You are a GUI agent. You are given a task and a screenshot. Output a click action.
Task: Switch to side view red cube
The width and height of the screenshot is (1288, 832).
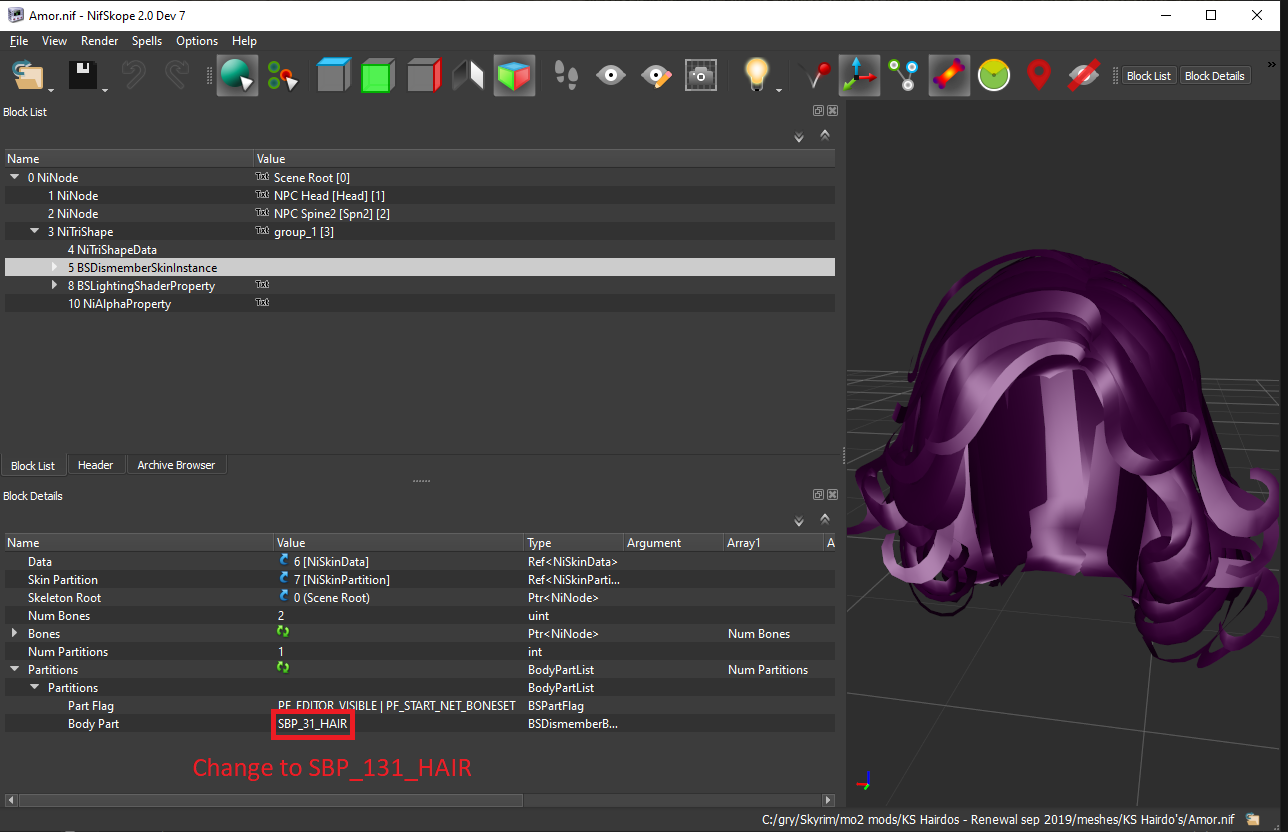[423, 76]
